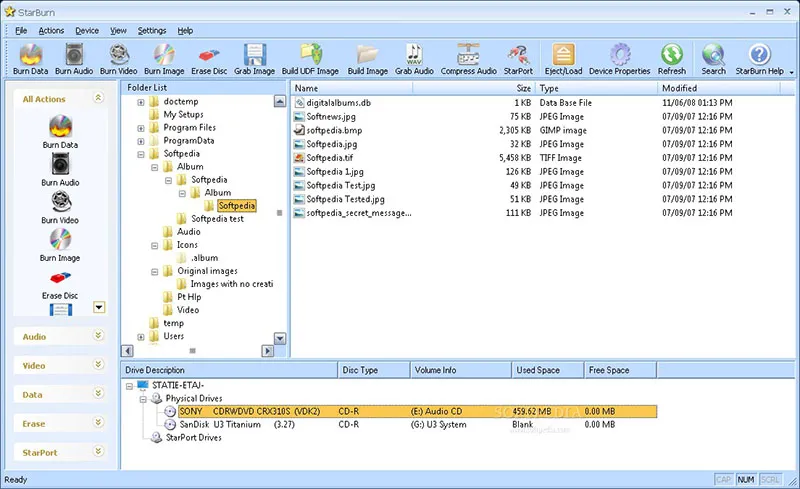Select Burn Video in the All Actions sidebar
800x489 pixels.
[60, 207]
